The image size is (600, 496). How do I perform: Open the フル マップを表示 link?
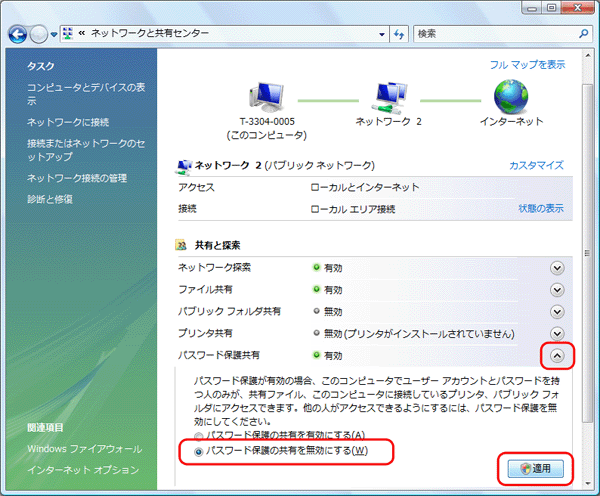[x=527, y=64]
